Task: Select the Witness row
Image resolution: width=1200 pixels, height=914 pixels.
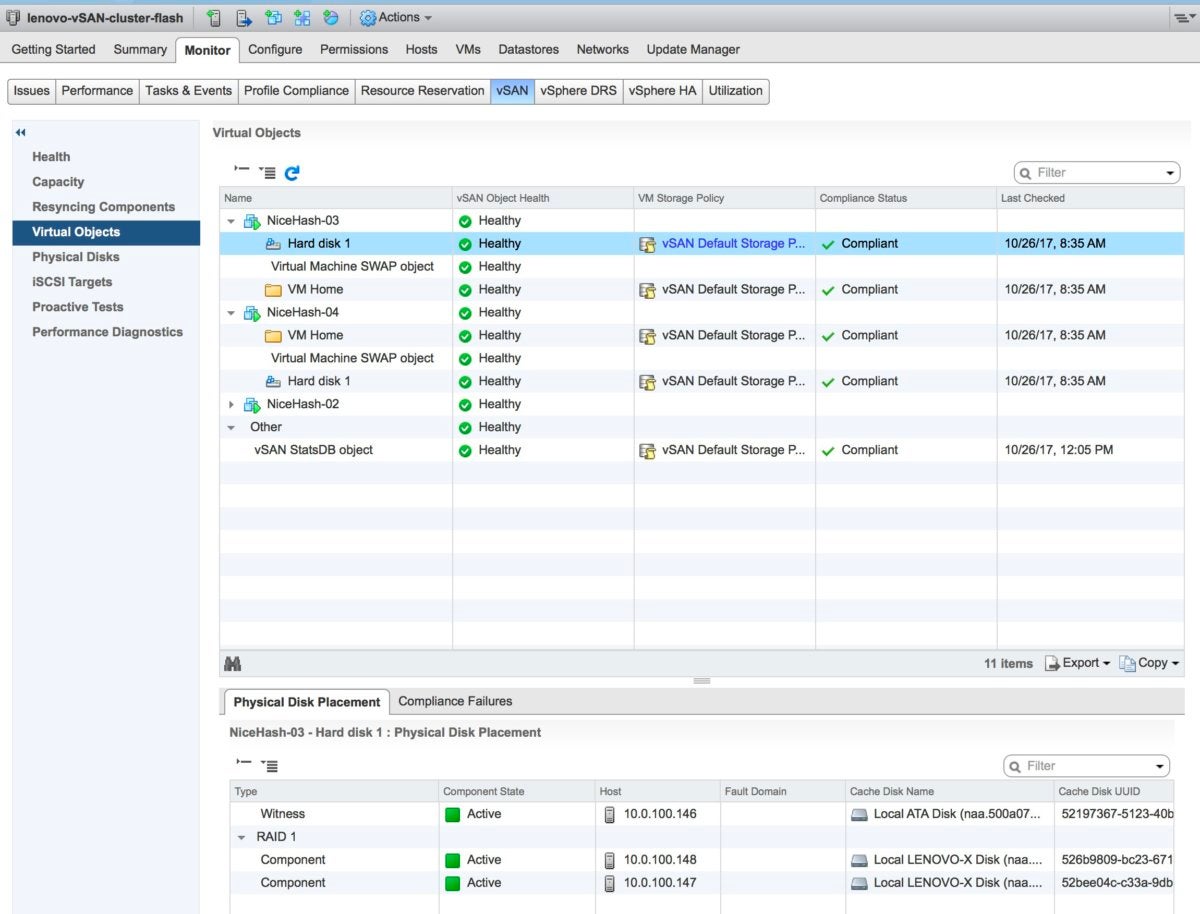Action: (x=701, y=814)
